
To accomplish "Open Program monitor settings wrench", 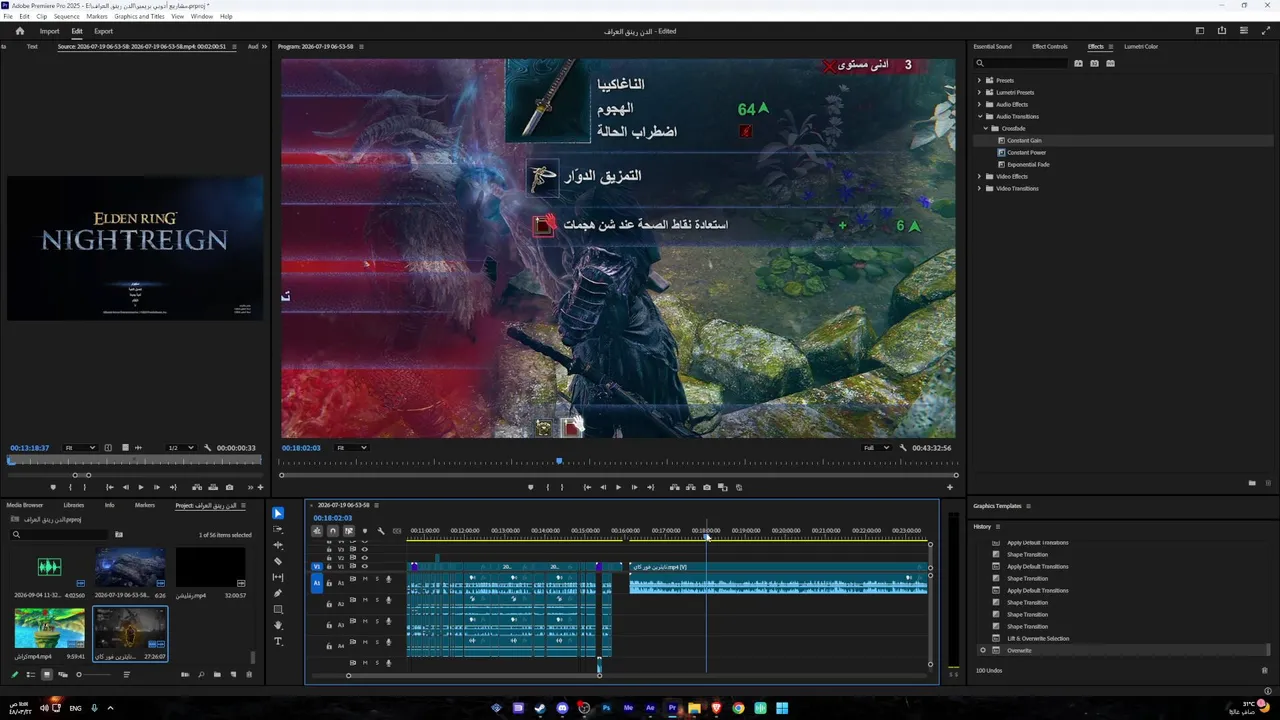I will coord(903,448).
